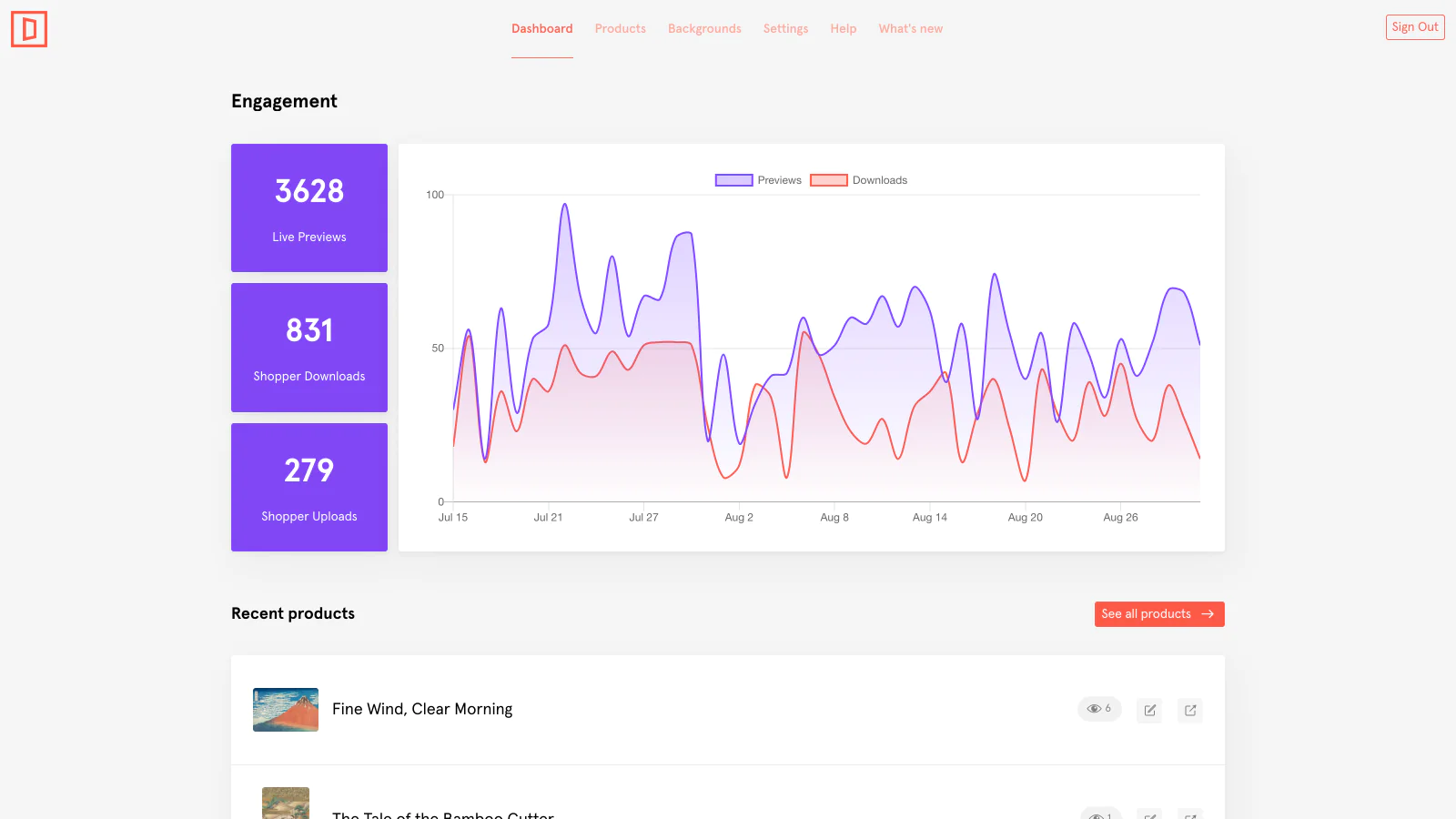The width and height of the screenshot is (1456, 819).
Task: Select the 831 Shopper Downloads card
Action: pos(309,348)
